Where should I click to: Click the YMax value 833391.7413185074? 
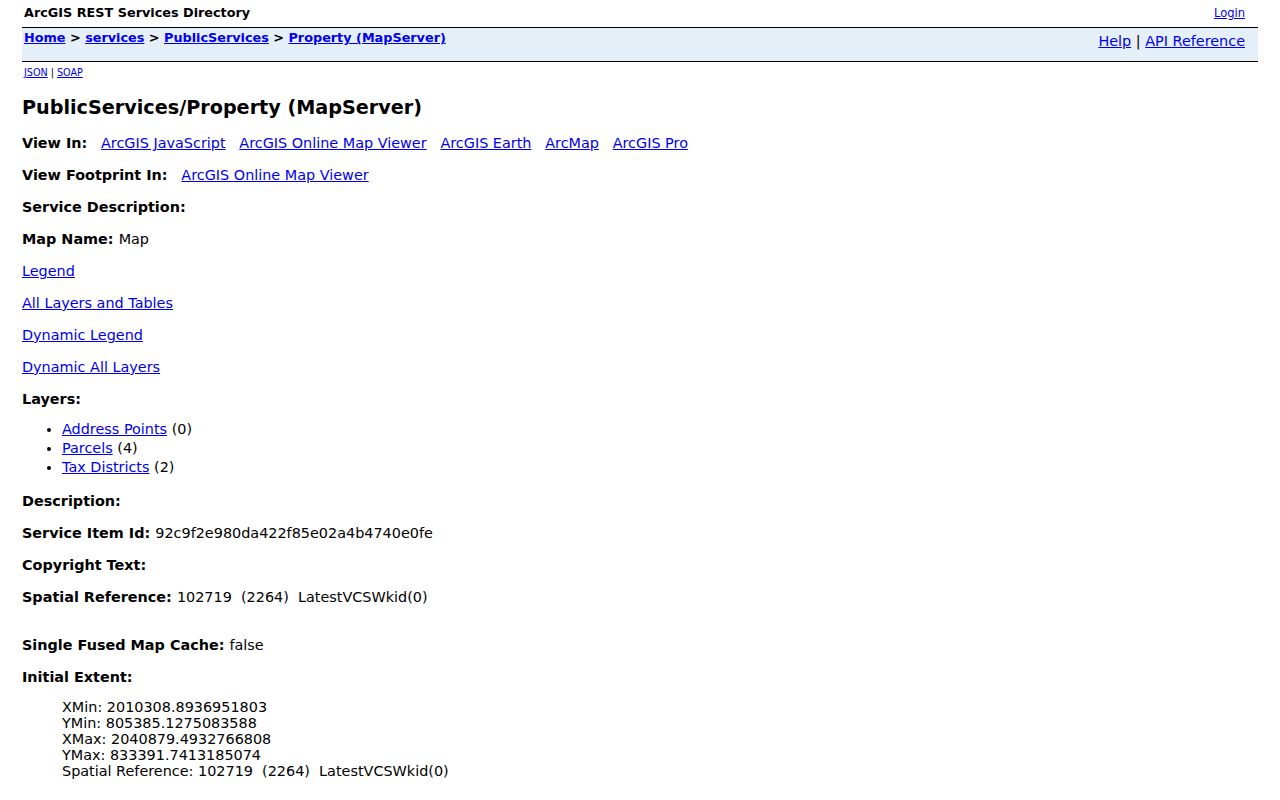(x=185, y=755)
